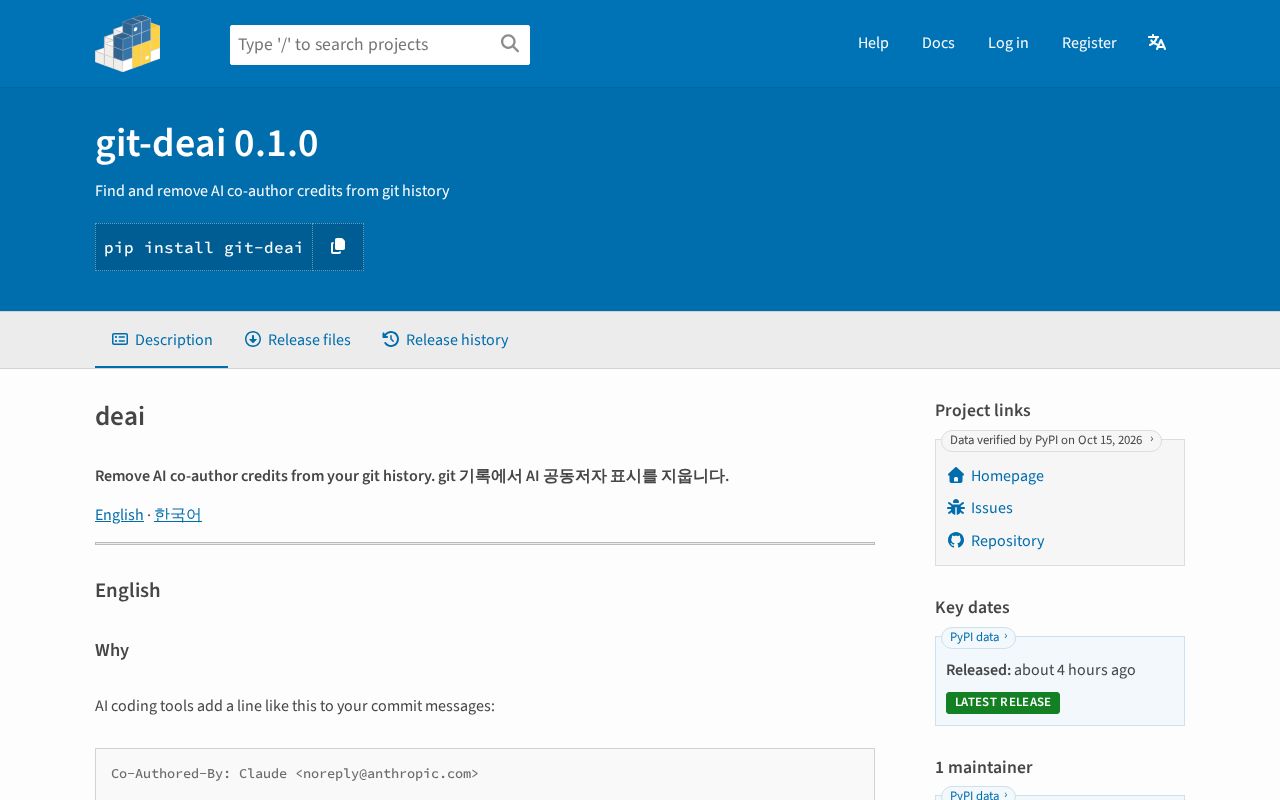Click the 'Why' heading
This screenshot has height=800, width=1280.
point(112,649)
